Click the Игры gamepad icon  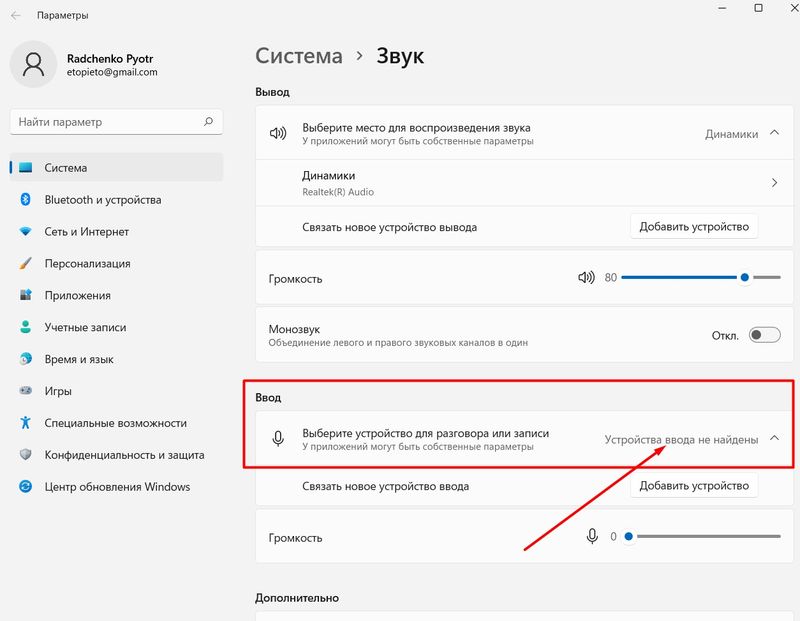[x=26, y=391]
